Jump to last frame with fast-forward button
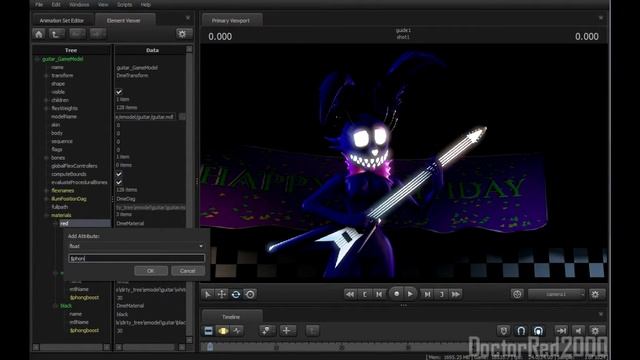 pyautogui.click(x=456, y=294)
